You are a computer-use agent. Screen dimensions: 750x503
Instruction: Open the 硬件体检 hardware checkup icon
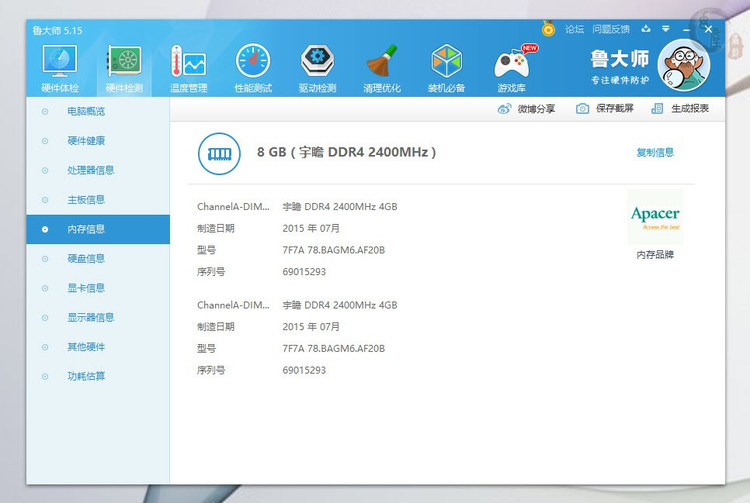click(x=59, y=63)
